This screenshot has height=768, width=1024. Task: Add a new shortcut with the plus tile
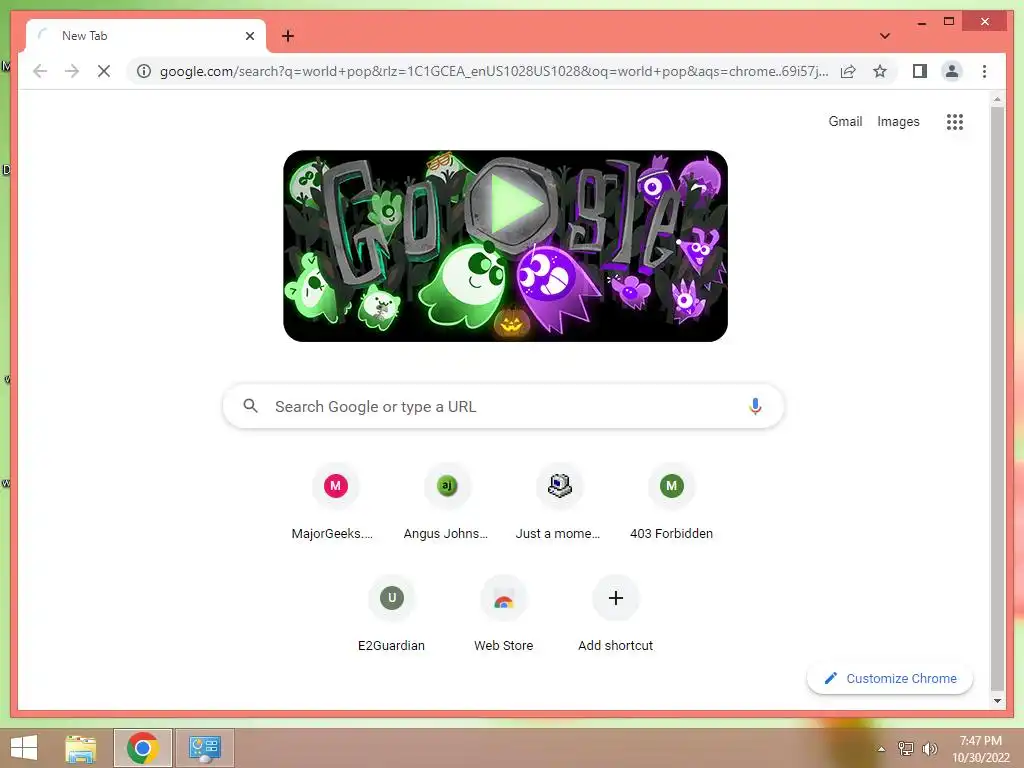click(x=615, y=615)
